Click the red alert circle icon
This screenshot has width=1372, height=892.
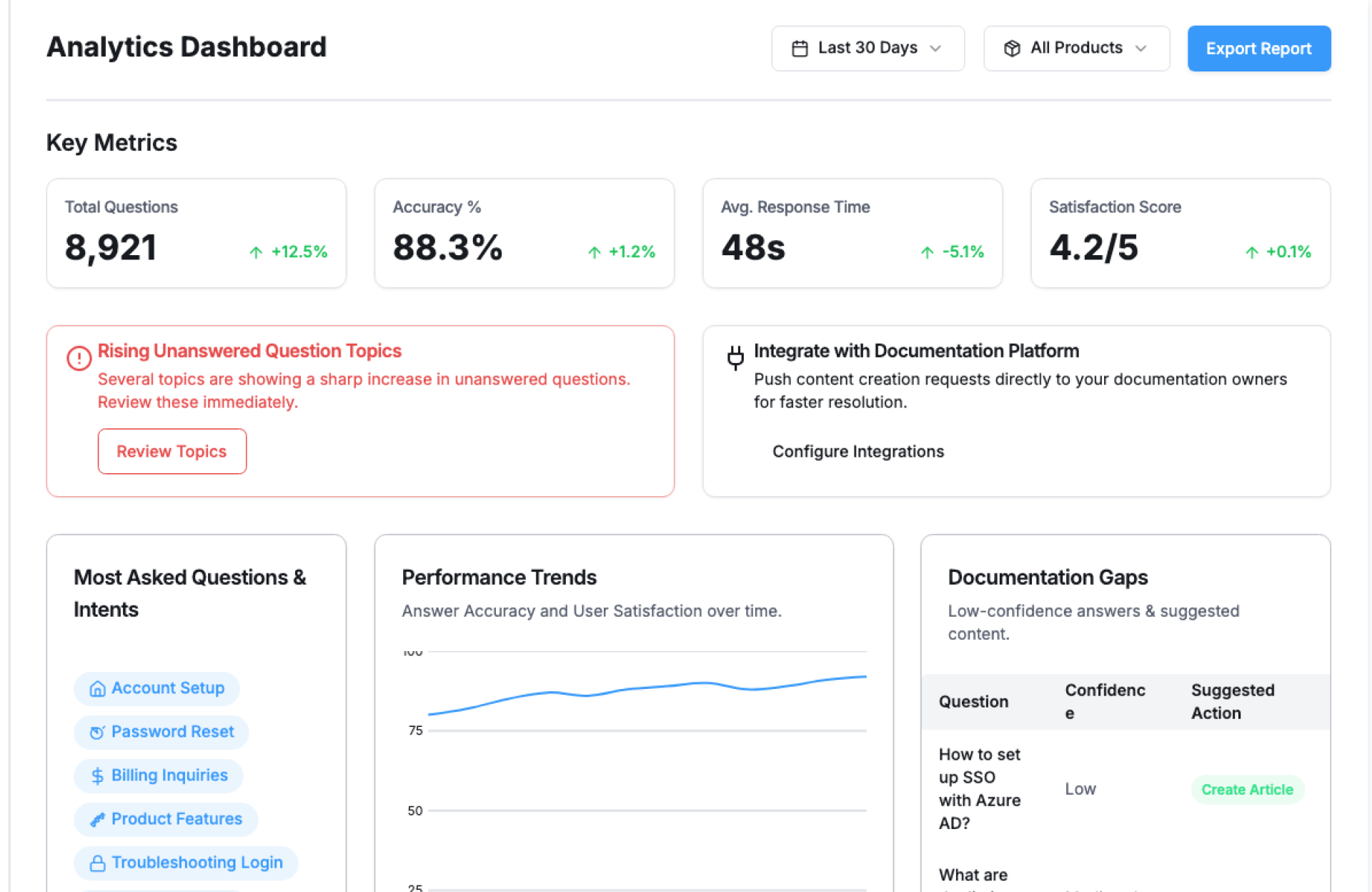tap(79, 358)
